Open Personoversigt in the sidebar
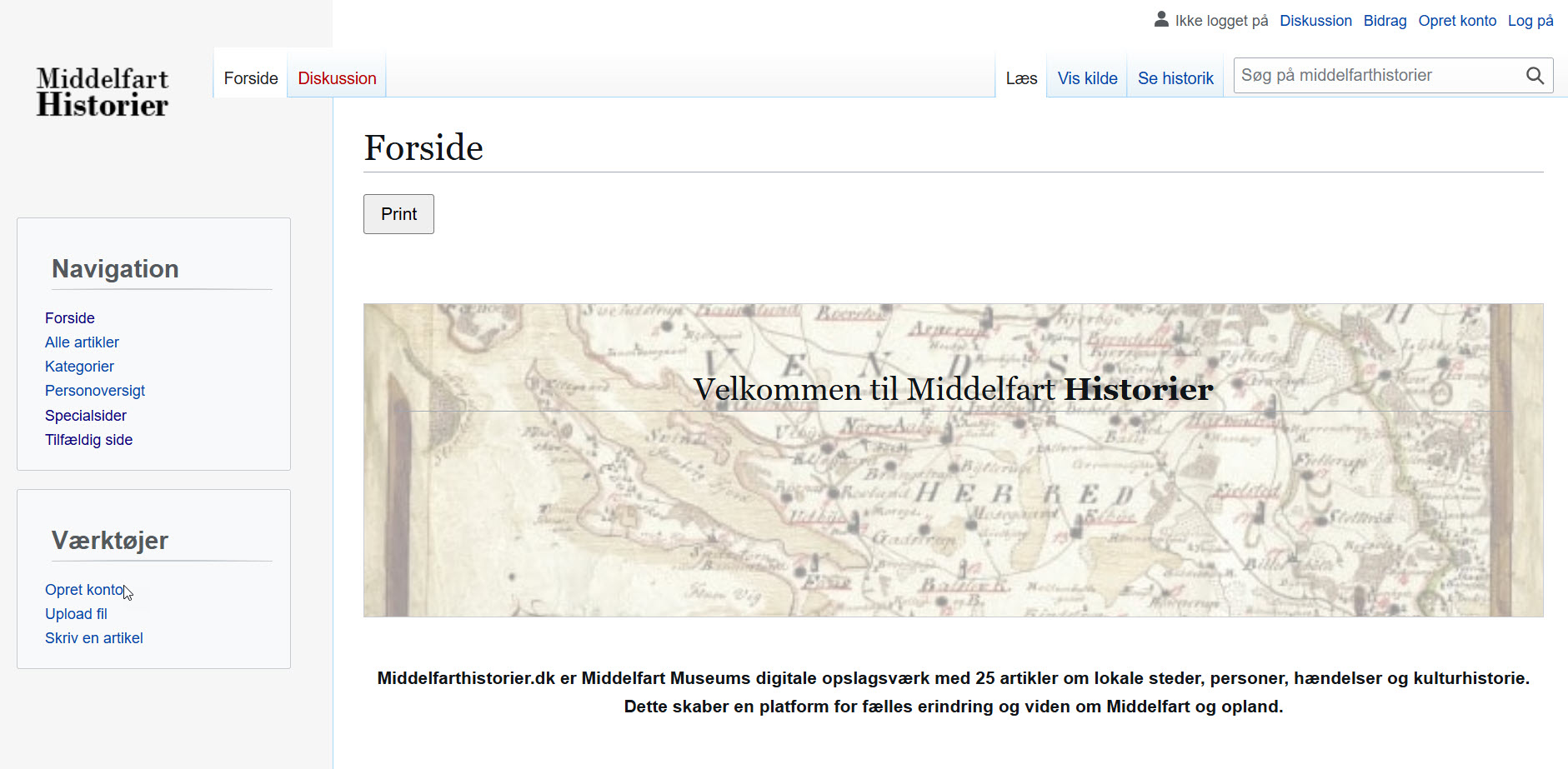The width and height of the screenshot is (1568, 769). 95,391
